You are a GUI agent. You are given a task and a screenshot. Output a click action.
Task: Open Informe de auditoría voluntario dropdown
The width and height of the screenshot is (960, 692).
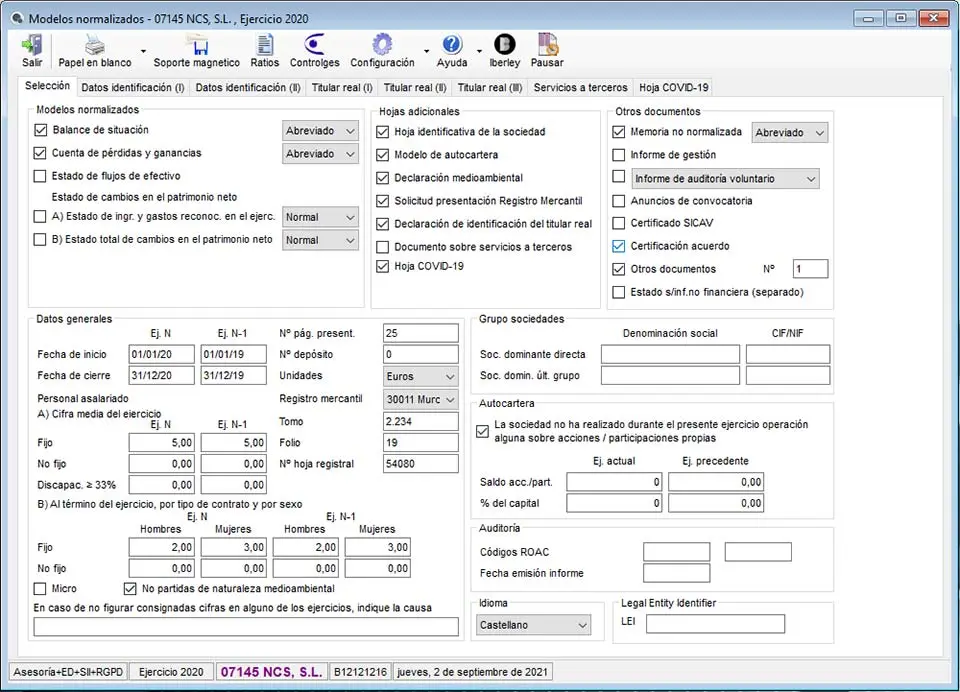pos(725,179)
